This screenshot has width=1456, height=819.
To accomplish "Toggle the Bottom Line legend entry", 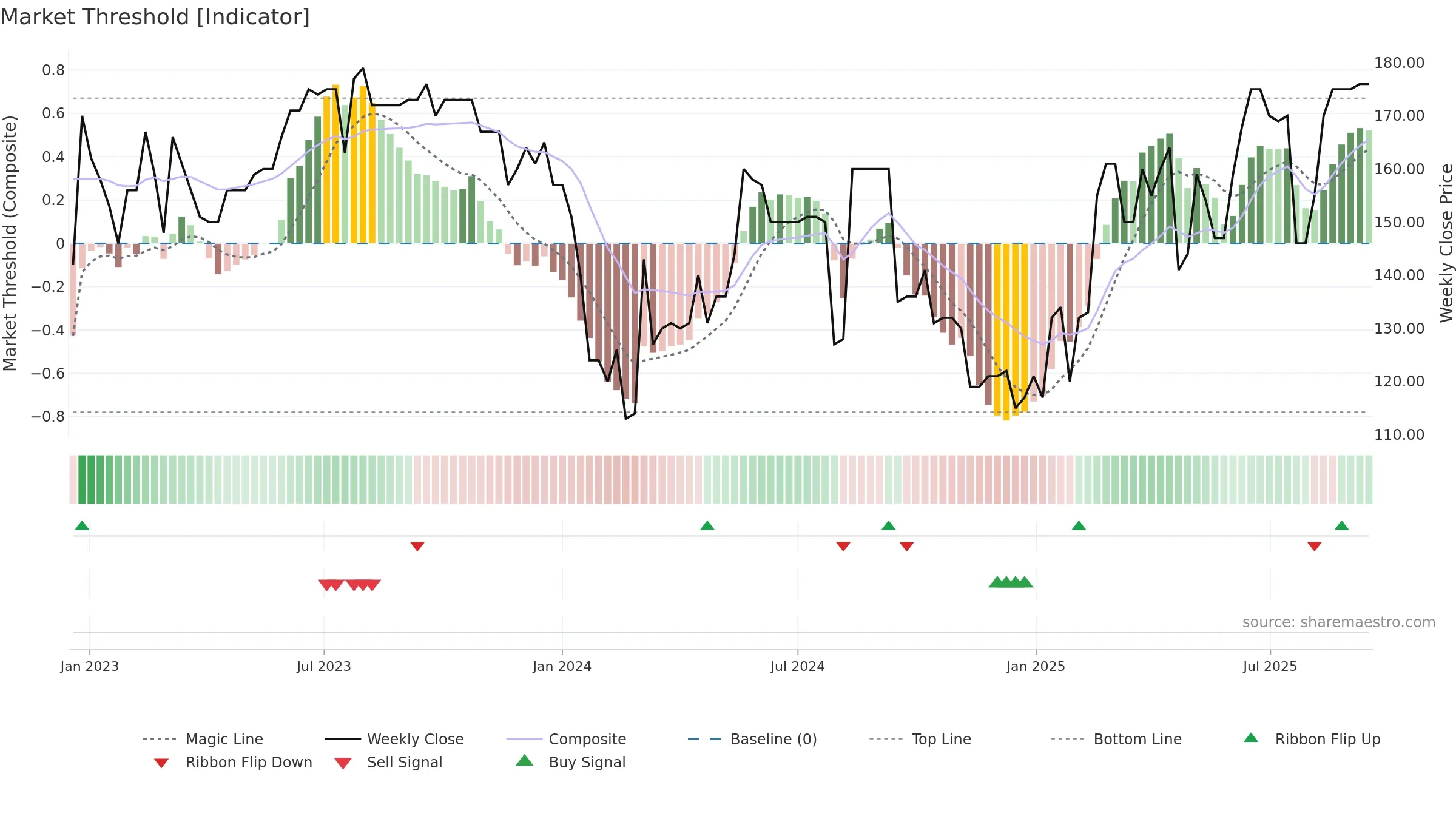I will pos(1116,739).
